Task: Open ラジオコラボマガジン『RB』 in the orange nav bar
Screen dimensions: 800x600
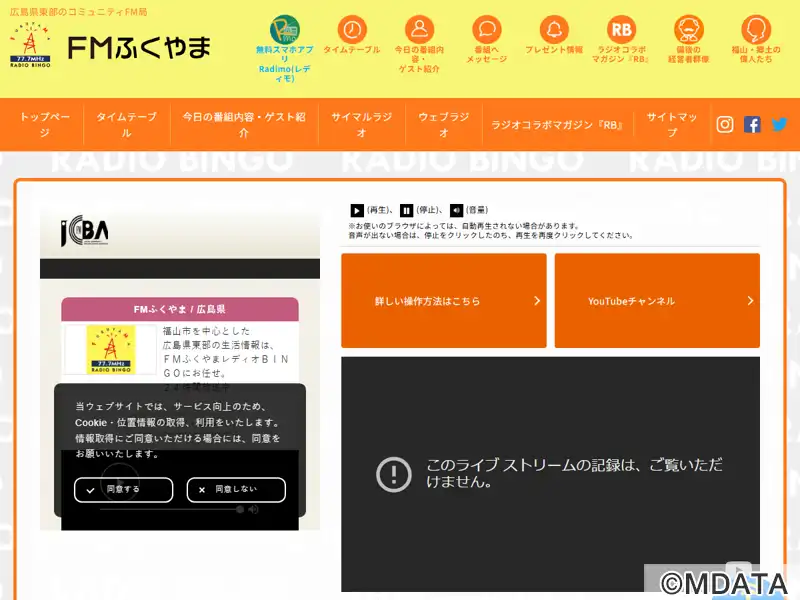Action: [557, 124]
